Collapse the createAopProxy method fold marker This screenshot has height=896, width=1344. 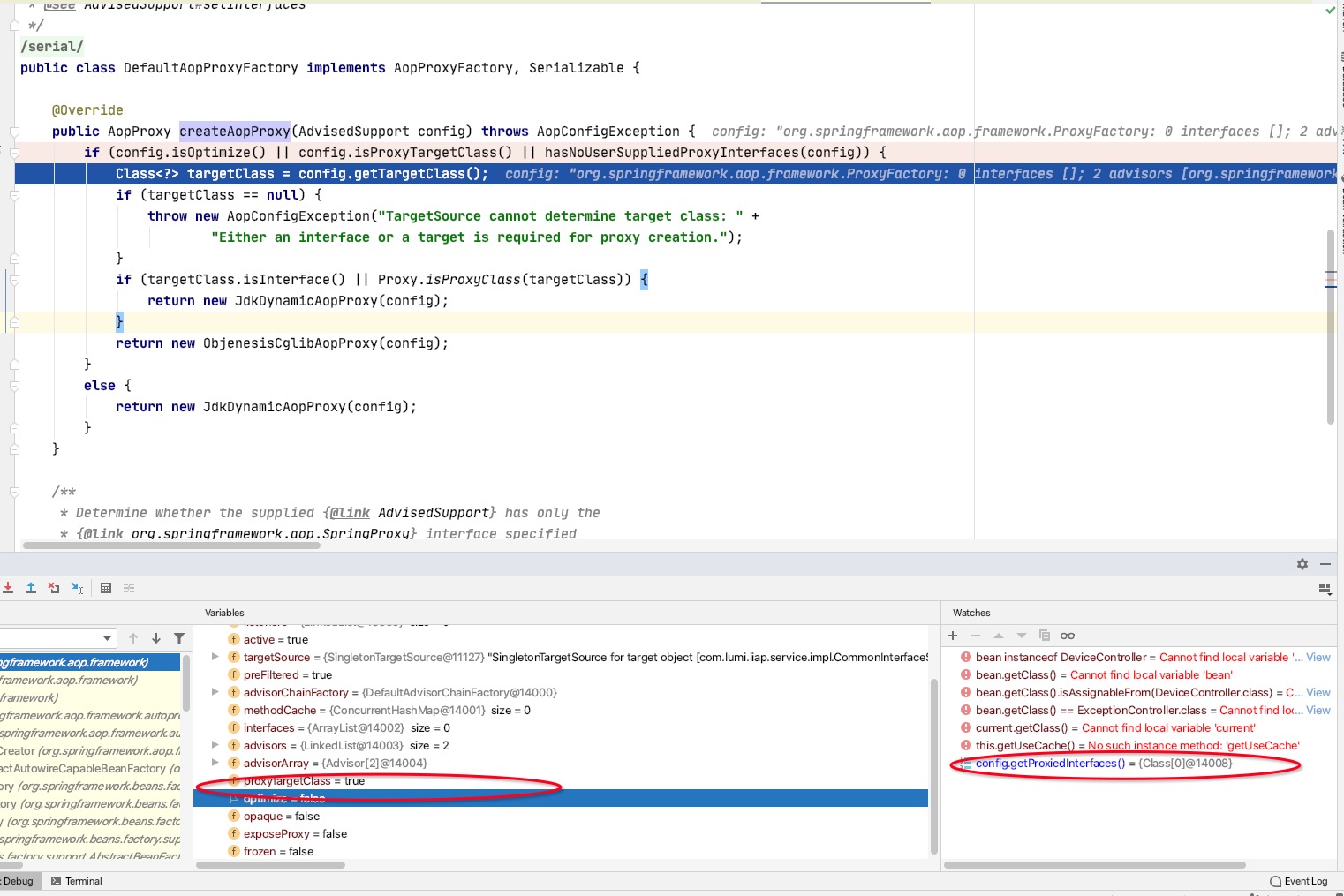tap(14, 132)
